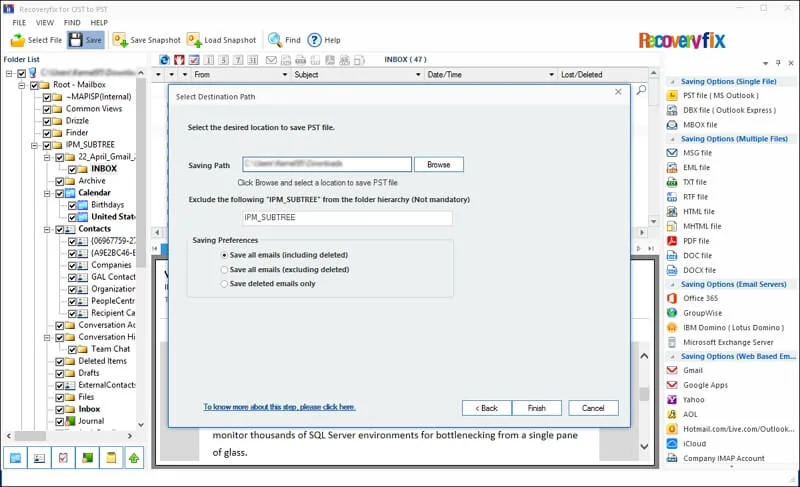Open the VIEW menu

click(x=45, y=23)
